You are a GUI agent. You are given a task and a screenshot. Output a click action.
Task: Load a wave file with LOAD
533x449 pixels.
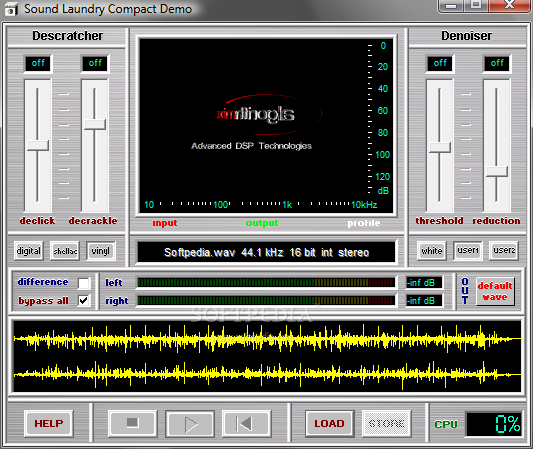coord(329,424)
